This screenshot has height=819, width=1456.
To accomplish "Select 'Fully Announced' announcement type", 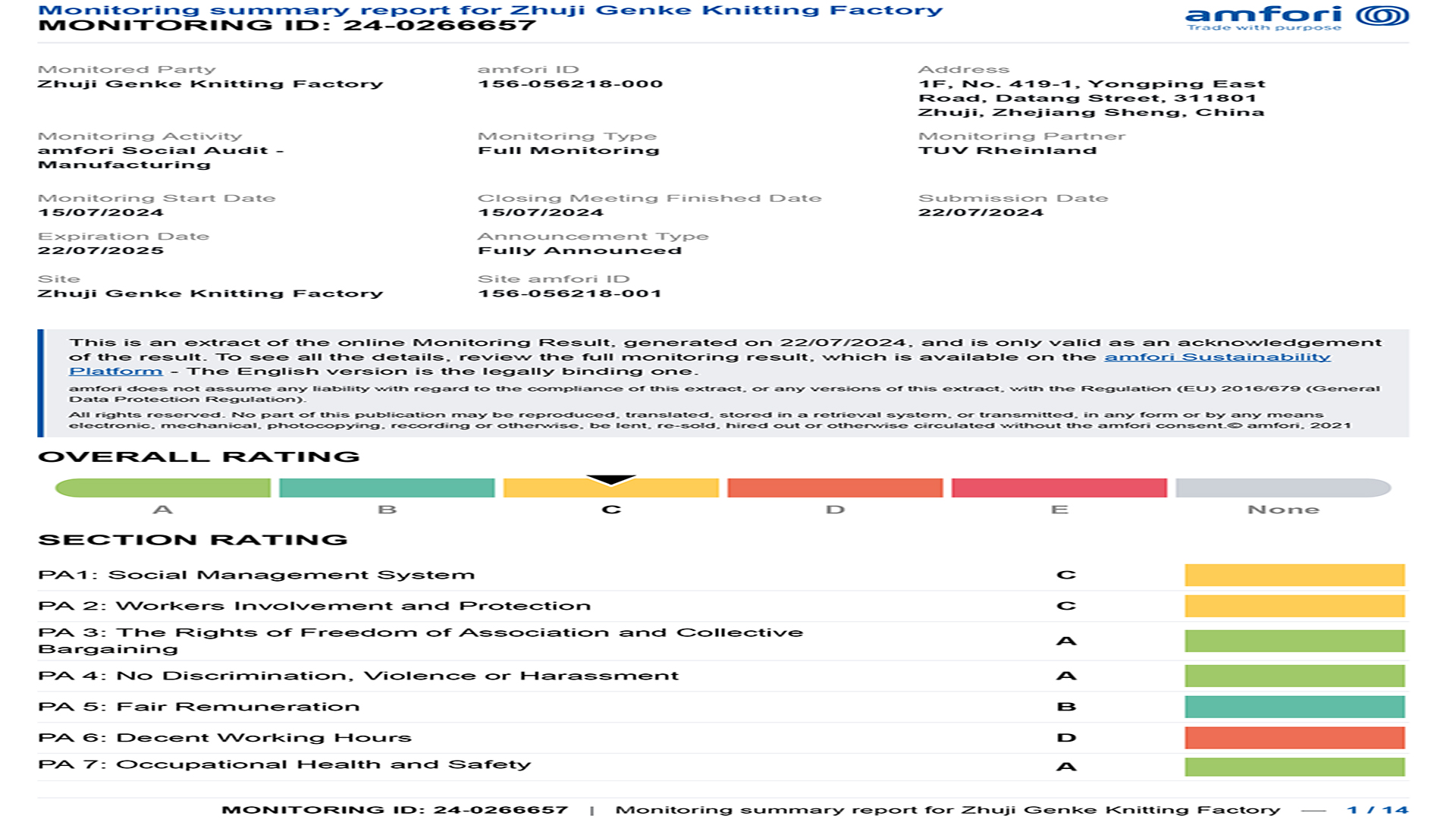I will click(x=579, y=250).
